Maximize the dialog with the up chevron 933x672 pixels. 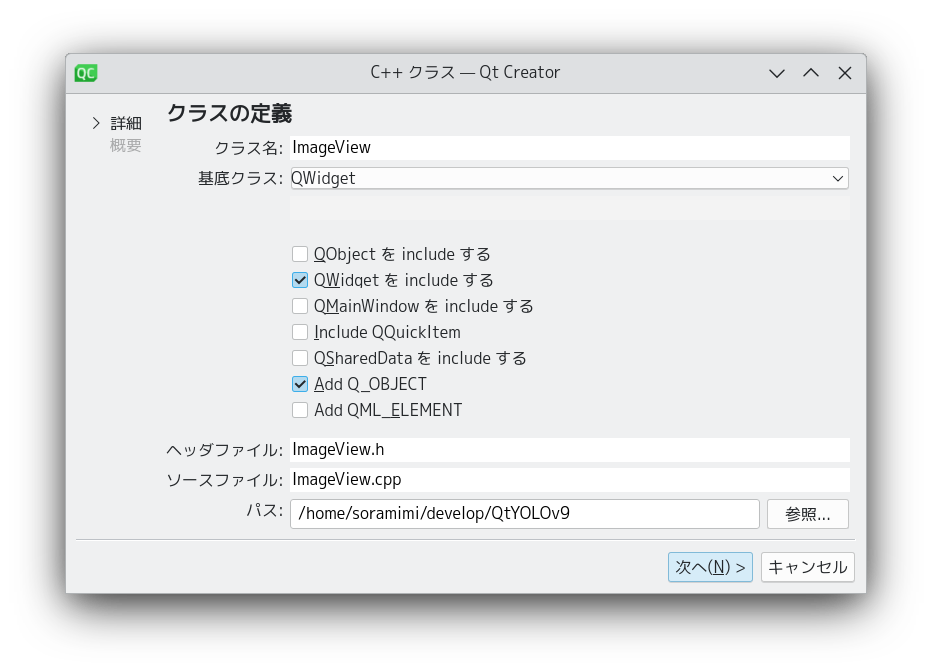pos(810,73)
